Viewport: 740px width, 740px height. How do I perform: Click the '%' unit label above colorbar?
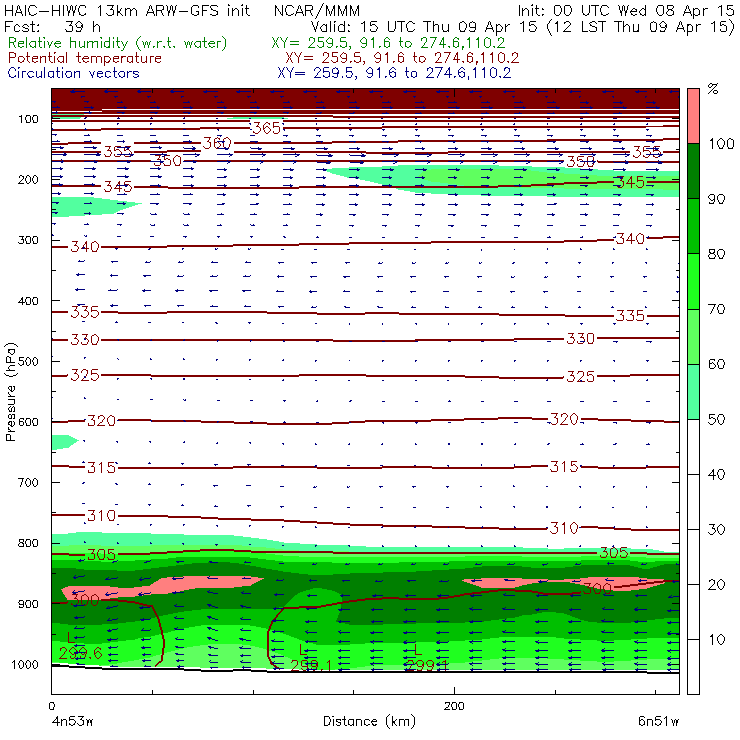click(x=713, y=89)
